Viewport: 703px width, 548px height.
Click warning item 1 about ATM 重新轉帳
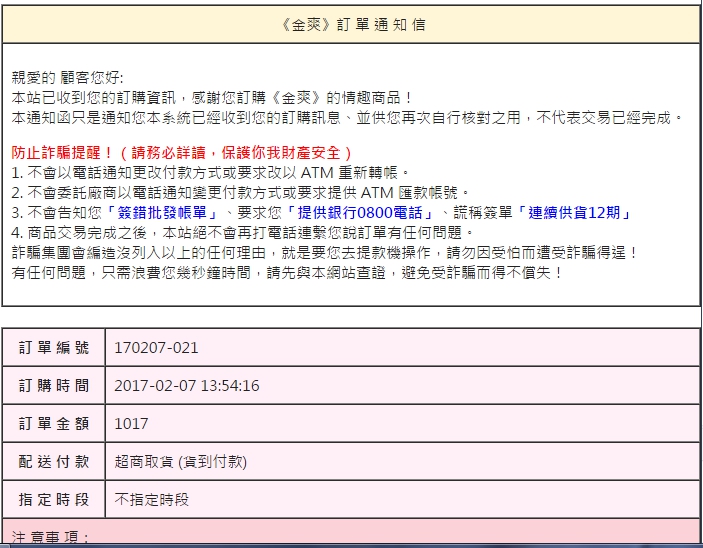[x=202, y=172]
